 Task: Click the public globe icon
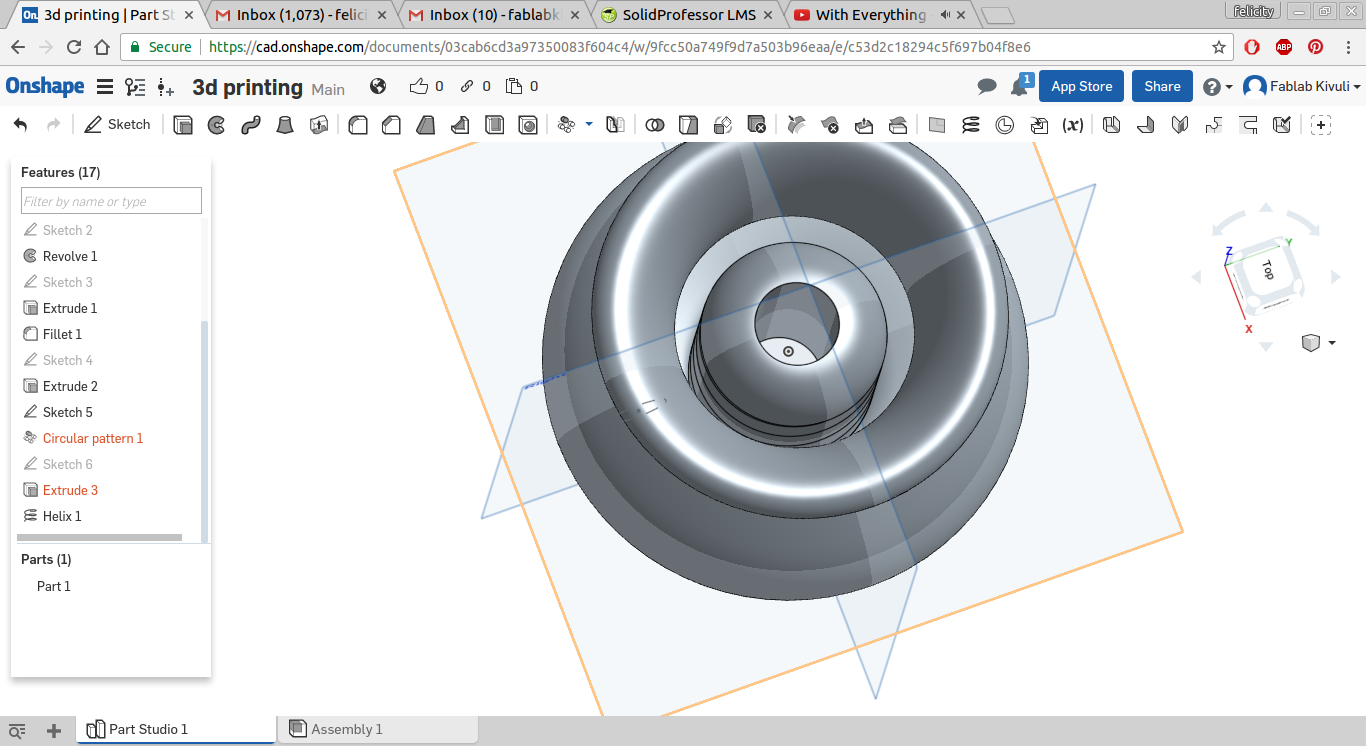click(x=378, y=87)
